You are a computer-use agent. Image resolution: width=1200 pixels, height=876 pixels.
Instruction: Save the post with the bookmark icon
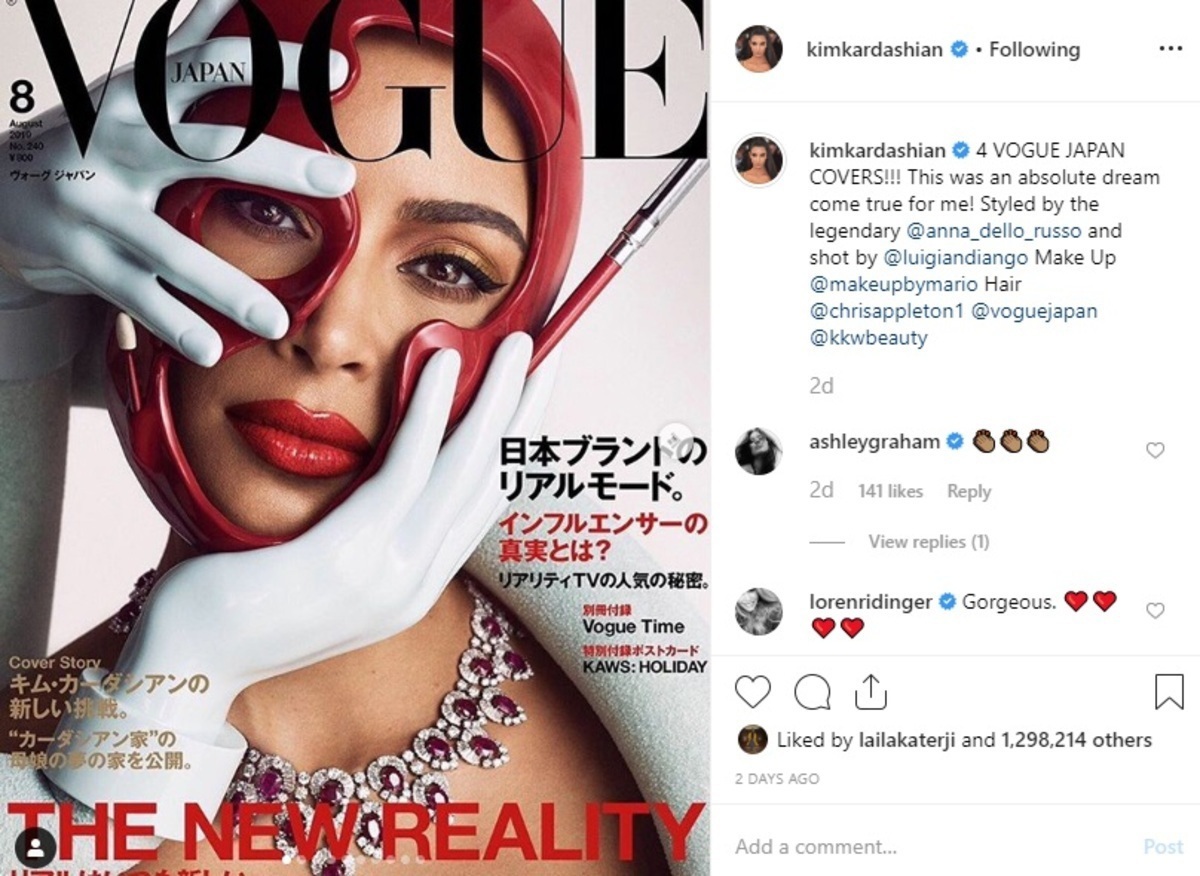[x=1169, y=692]
